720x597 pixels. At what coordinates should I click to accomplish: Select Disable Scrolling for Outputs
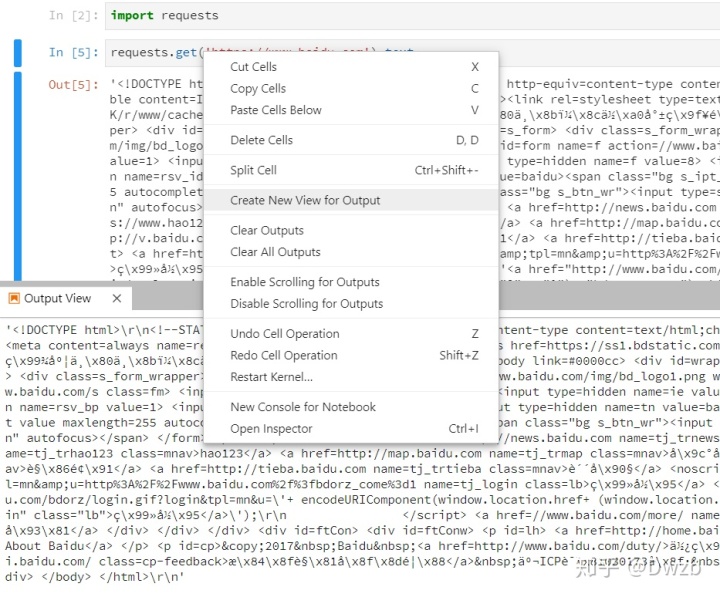click(x=351, y=304)
